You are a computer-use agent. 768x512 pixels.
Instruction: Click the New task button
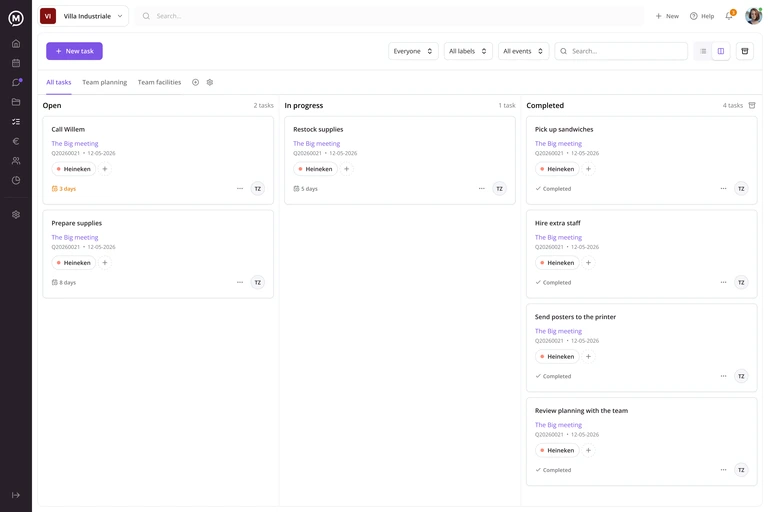tap(74, 51)
